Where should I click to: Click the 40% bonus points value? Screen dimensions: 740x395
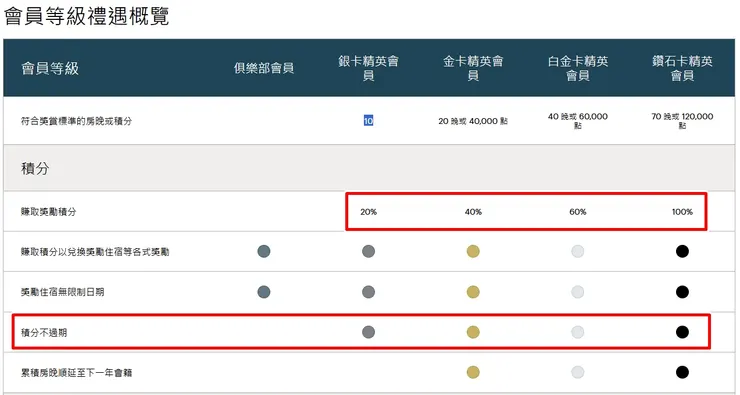473,212
